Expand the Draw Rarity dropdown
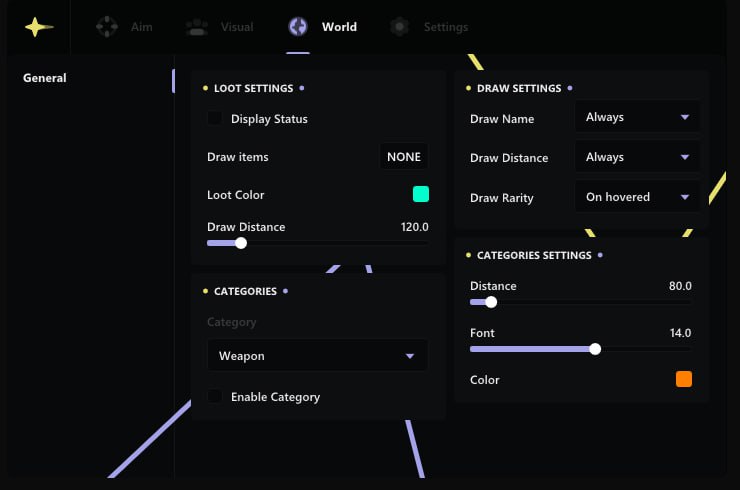The width and height of the screenshot is (740, 490). (637, 197)
